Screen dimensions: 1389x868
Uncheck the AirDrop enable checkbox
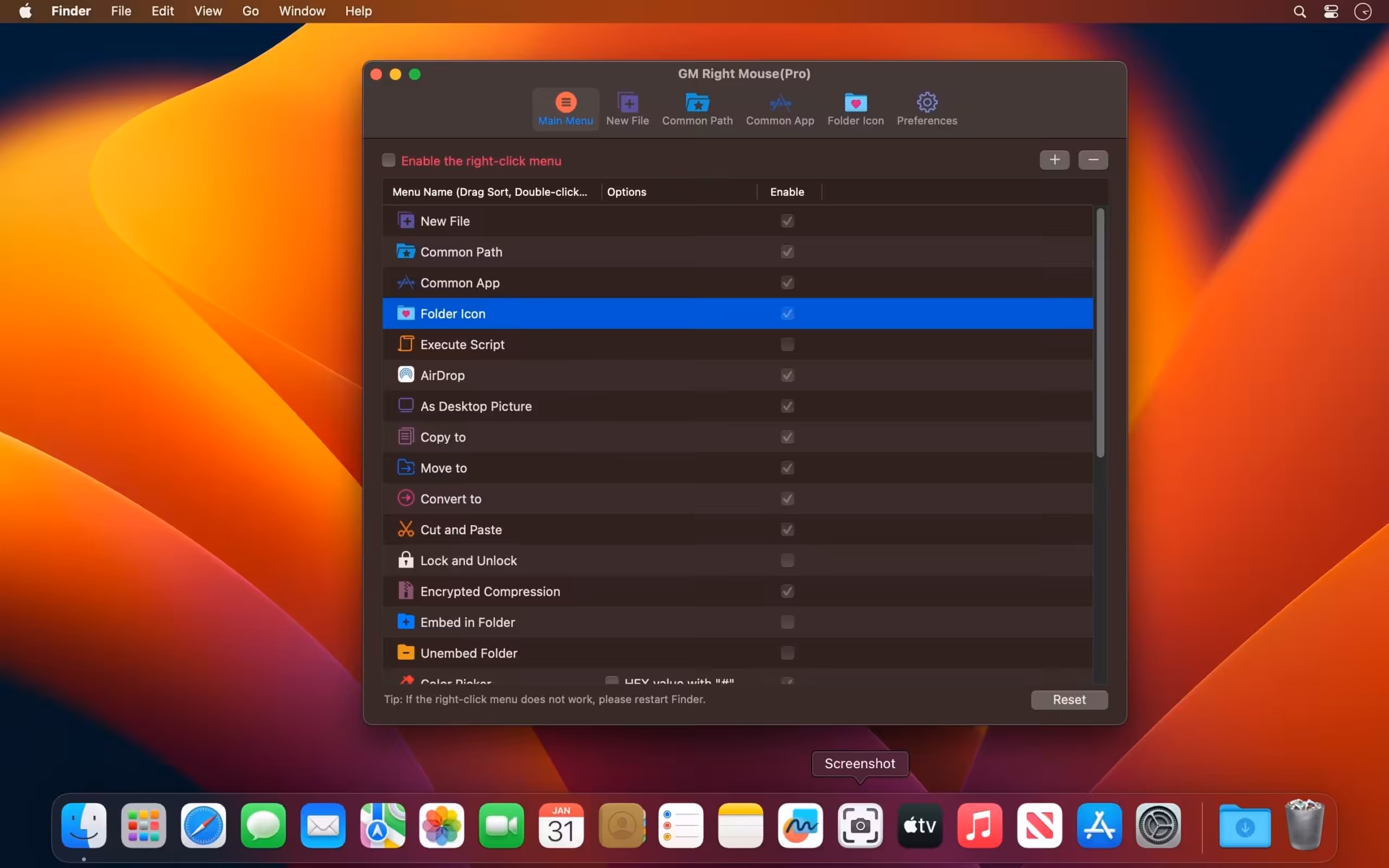pos(786,375)
